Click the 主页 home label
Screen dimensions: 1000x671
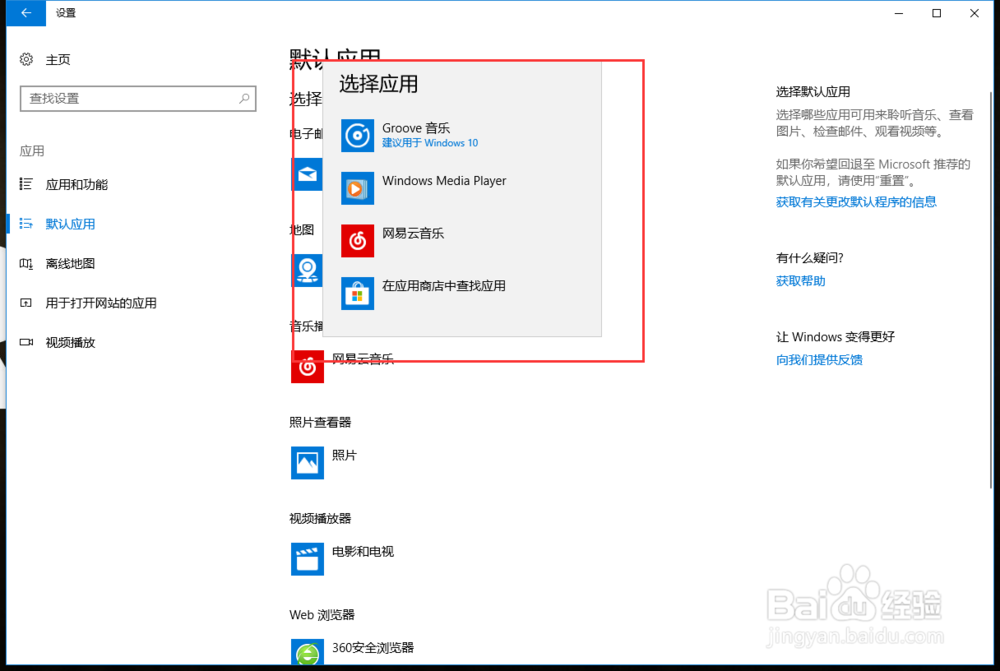(58, 59)
